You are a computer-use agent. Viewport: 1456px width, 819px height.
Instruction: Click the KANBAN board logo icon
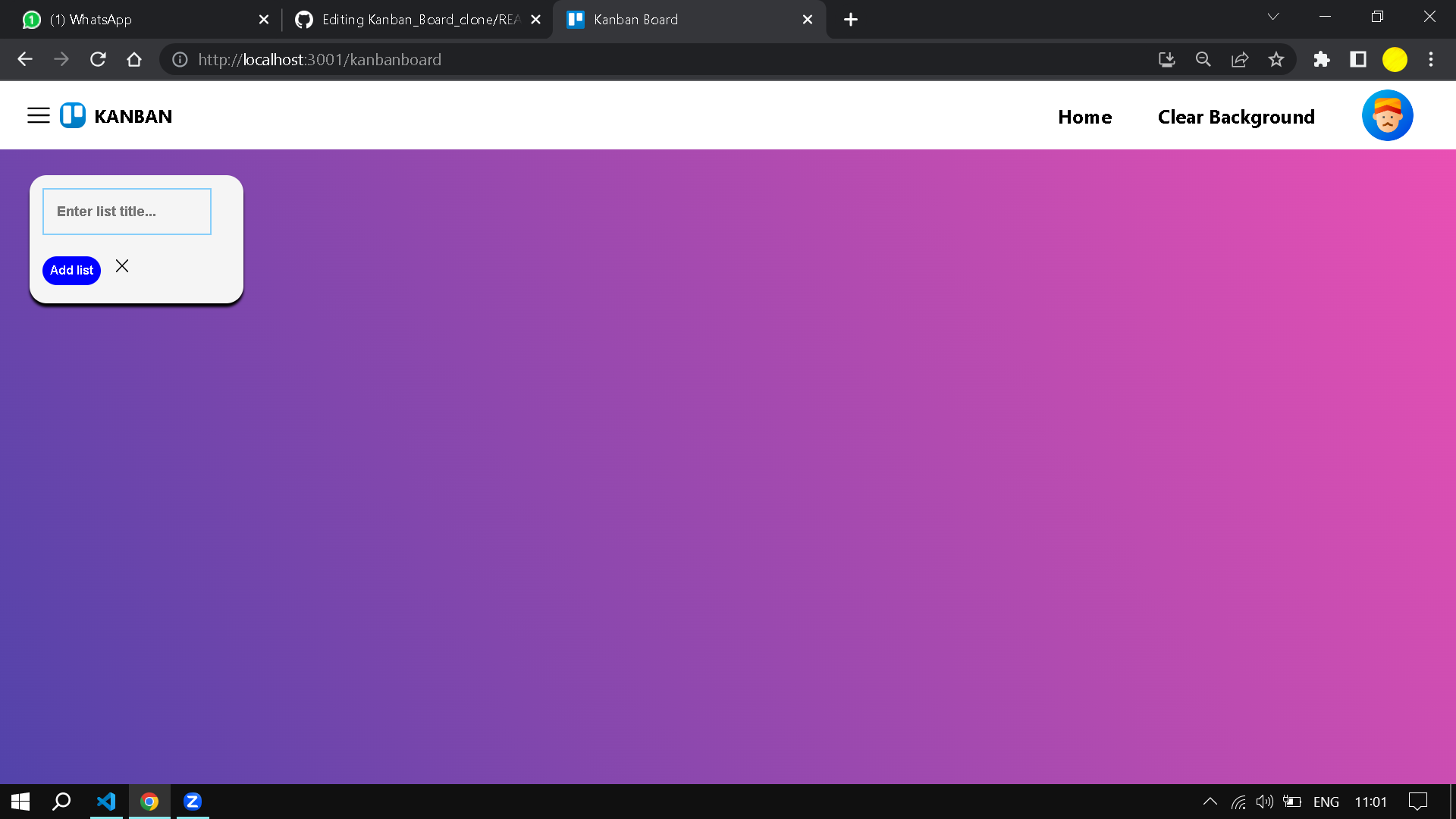coord(72,115)
